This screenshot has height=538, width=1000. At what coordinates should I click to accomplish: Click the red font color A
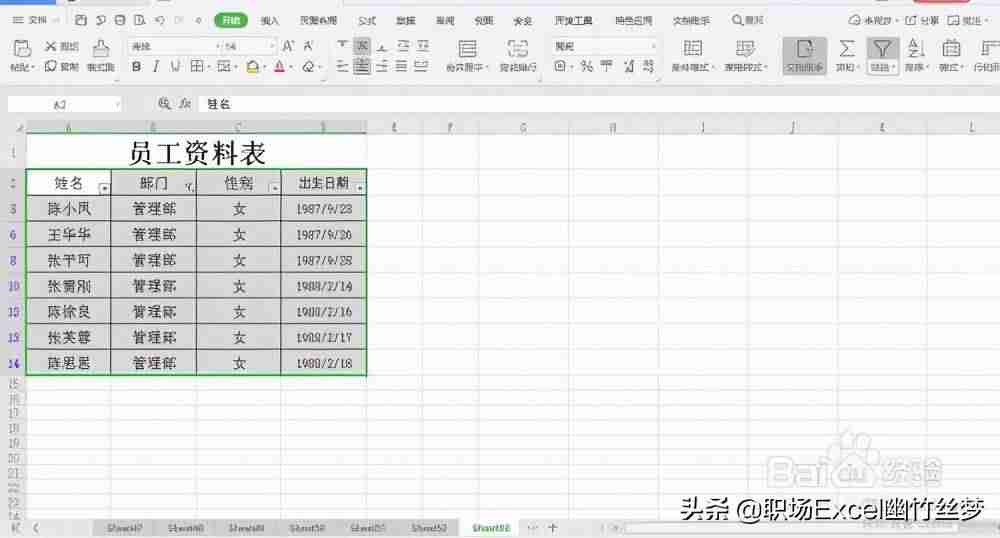point(279,66)
